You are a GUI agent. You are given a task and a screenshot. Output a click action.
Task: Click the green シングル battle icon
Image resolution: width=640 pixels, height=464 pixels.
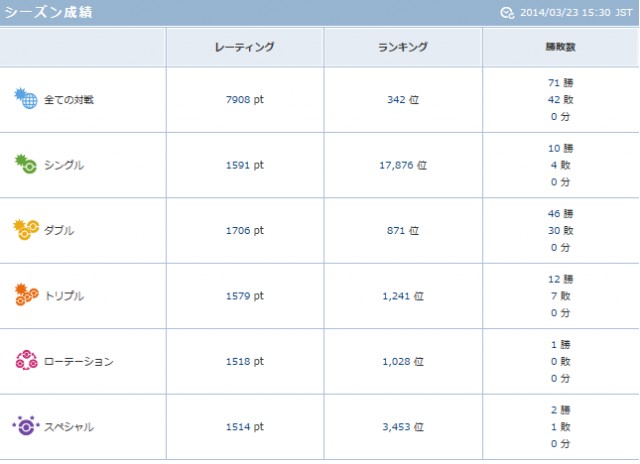tap(26, 164)
